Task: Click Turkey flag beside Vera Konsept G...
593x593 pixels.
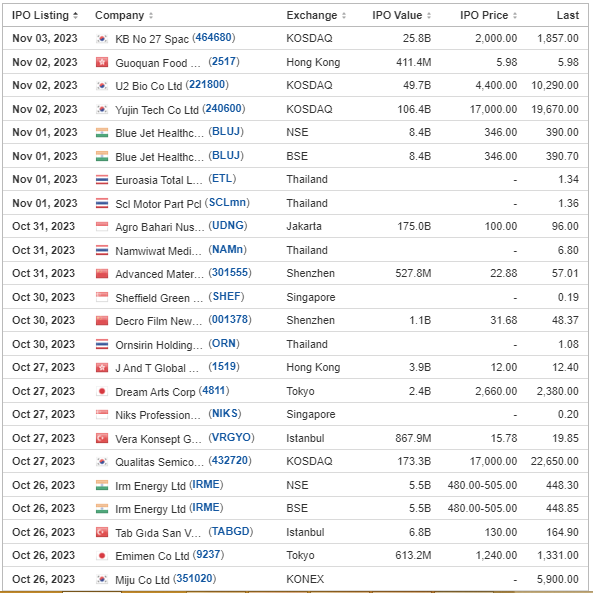Action: pos(102,438)
